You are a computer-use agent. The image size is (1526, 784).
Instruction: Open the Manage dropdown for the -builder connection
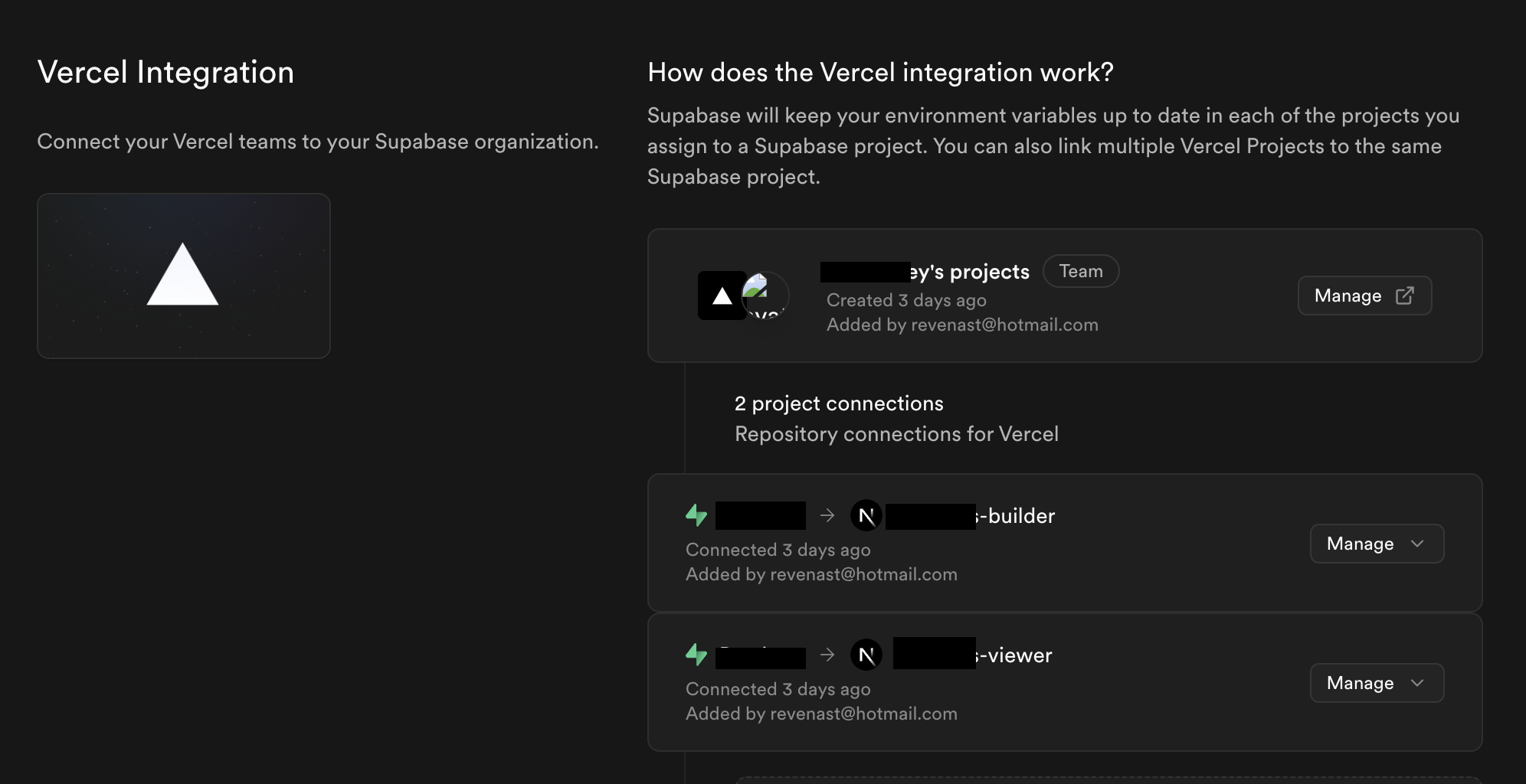coord(1376,544)
